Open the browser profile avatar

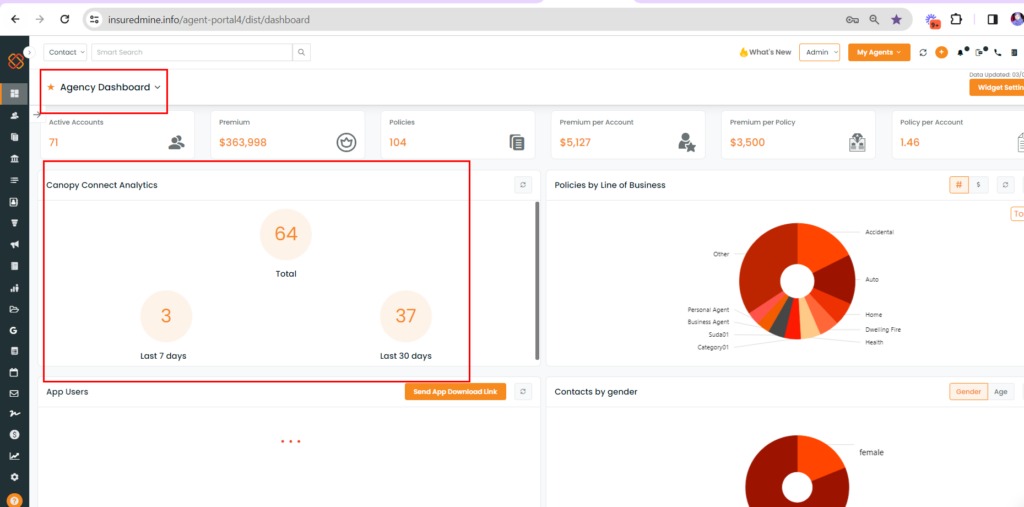1016,20
